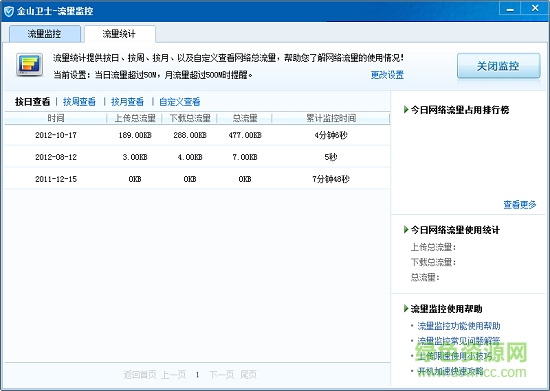The height and width of the screenshot is (391, 550).
Task: Click arrow beside 流量监控使用帮助
Action: point(406,309)
